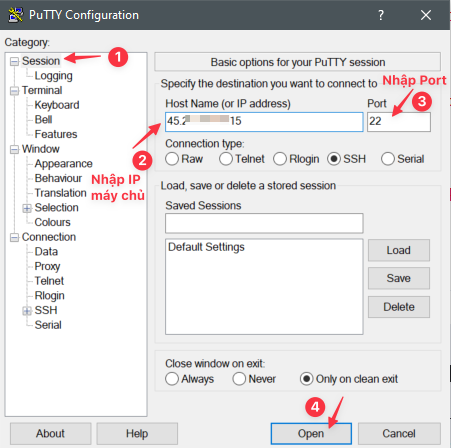Open the Translation category
Viewport: 451px width, 448px height.
(61, 193)
